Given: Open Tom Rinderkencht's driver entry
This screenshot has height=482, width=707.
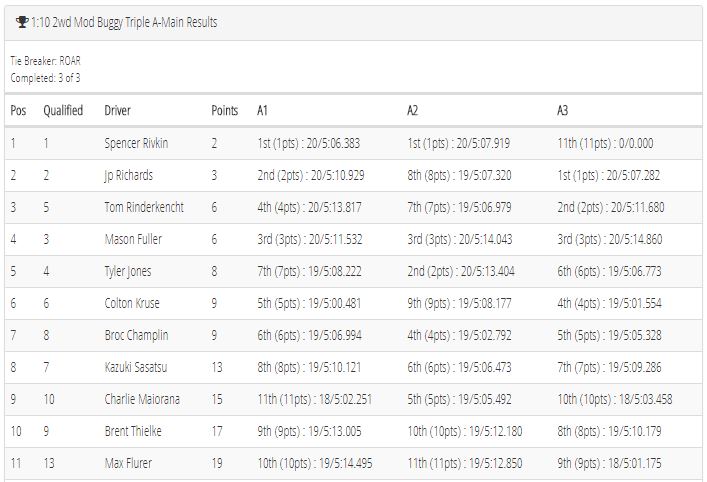Looking at the screenshot, I should (144, 207).
